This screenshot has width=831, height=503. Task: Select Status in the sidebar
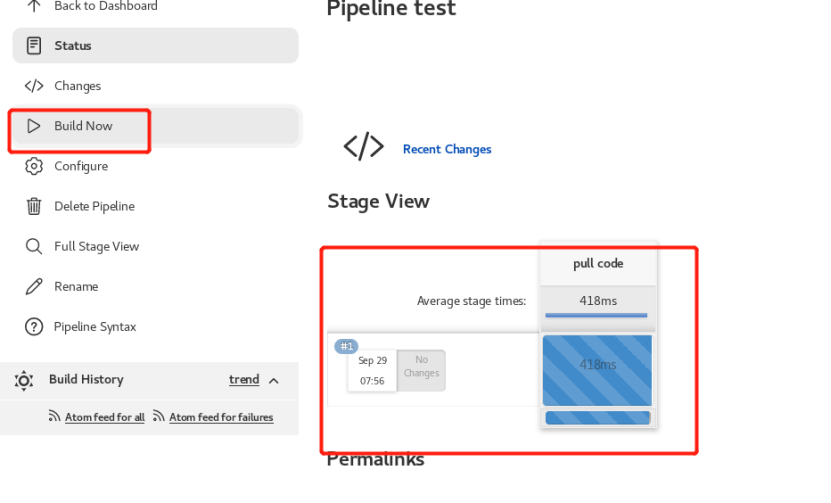pos(73,46)
